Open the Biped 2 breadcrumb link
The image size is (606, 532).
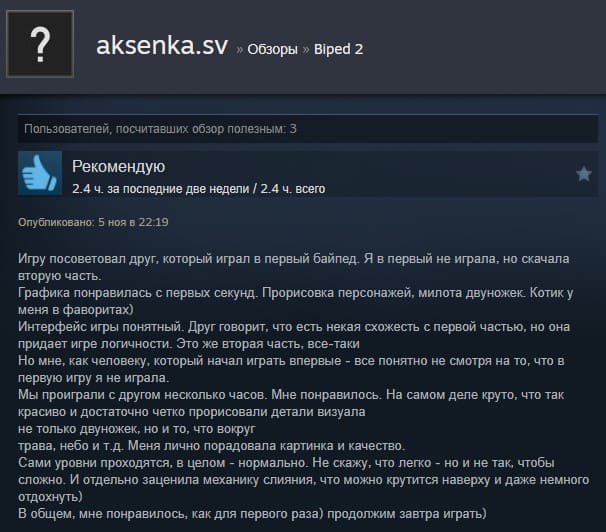click(339, 49)
